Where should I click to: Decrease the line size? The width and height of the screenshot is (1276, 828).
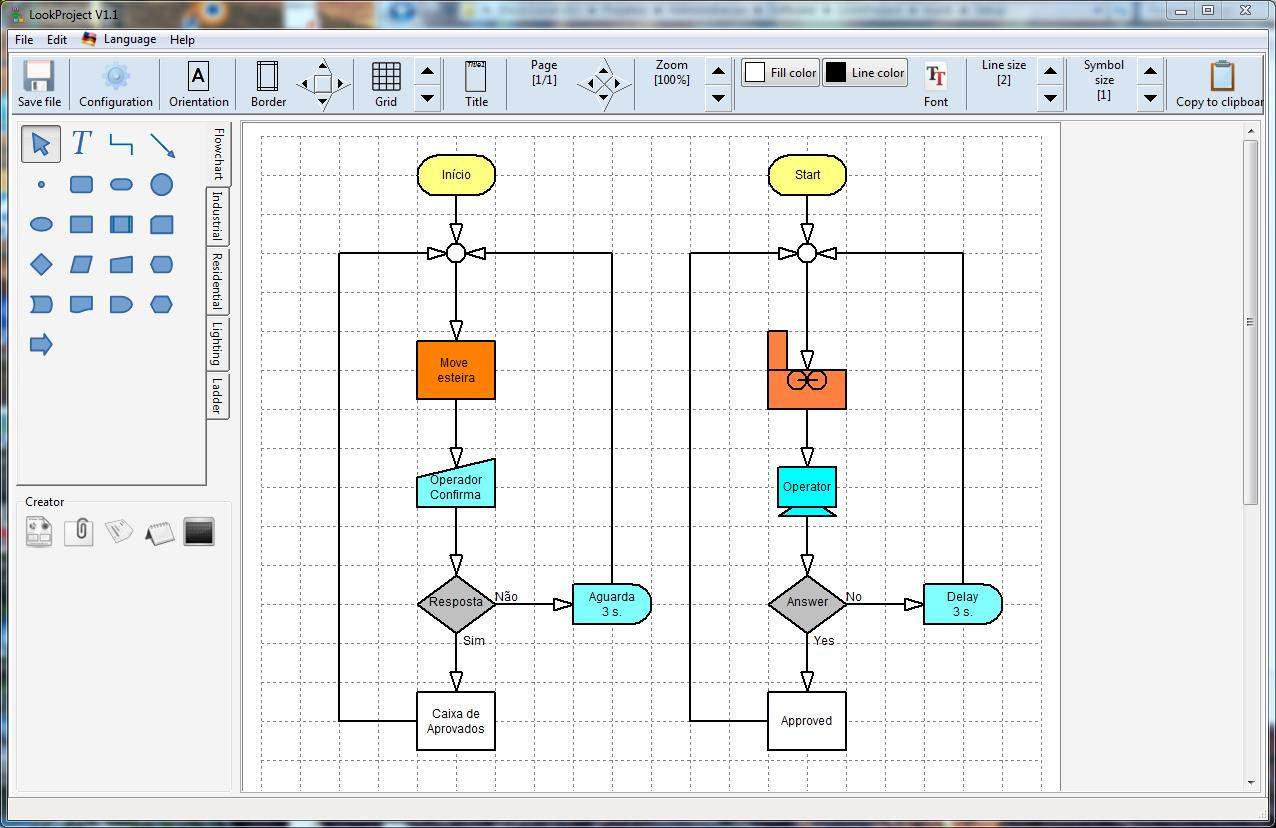1049,98
